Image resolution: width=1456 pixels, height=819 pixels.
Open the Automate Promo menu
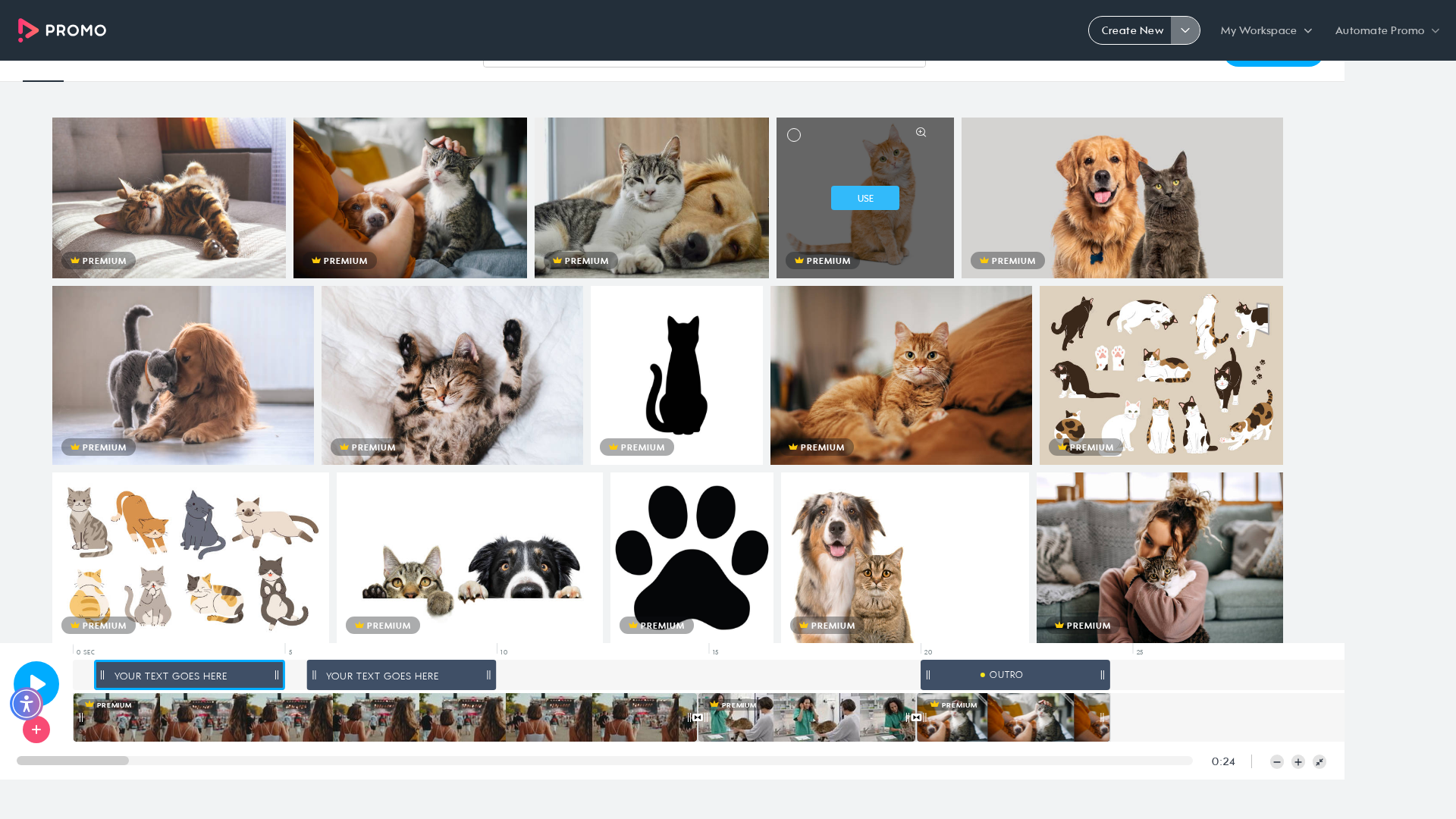point(1387,30)
